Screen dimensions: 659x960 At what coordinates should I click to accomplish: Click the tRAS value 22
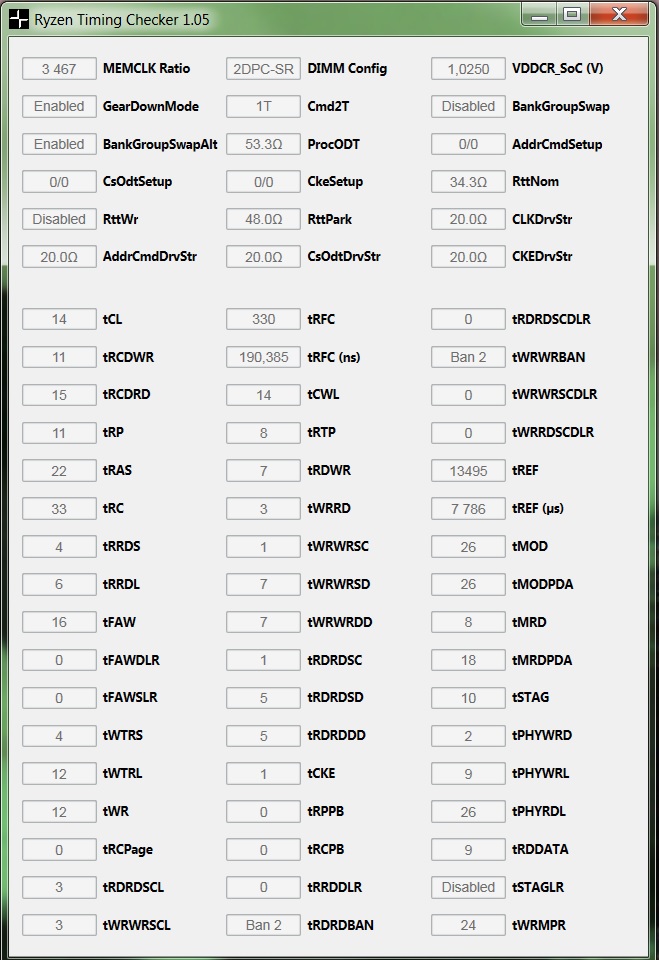59,471
